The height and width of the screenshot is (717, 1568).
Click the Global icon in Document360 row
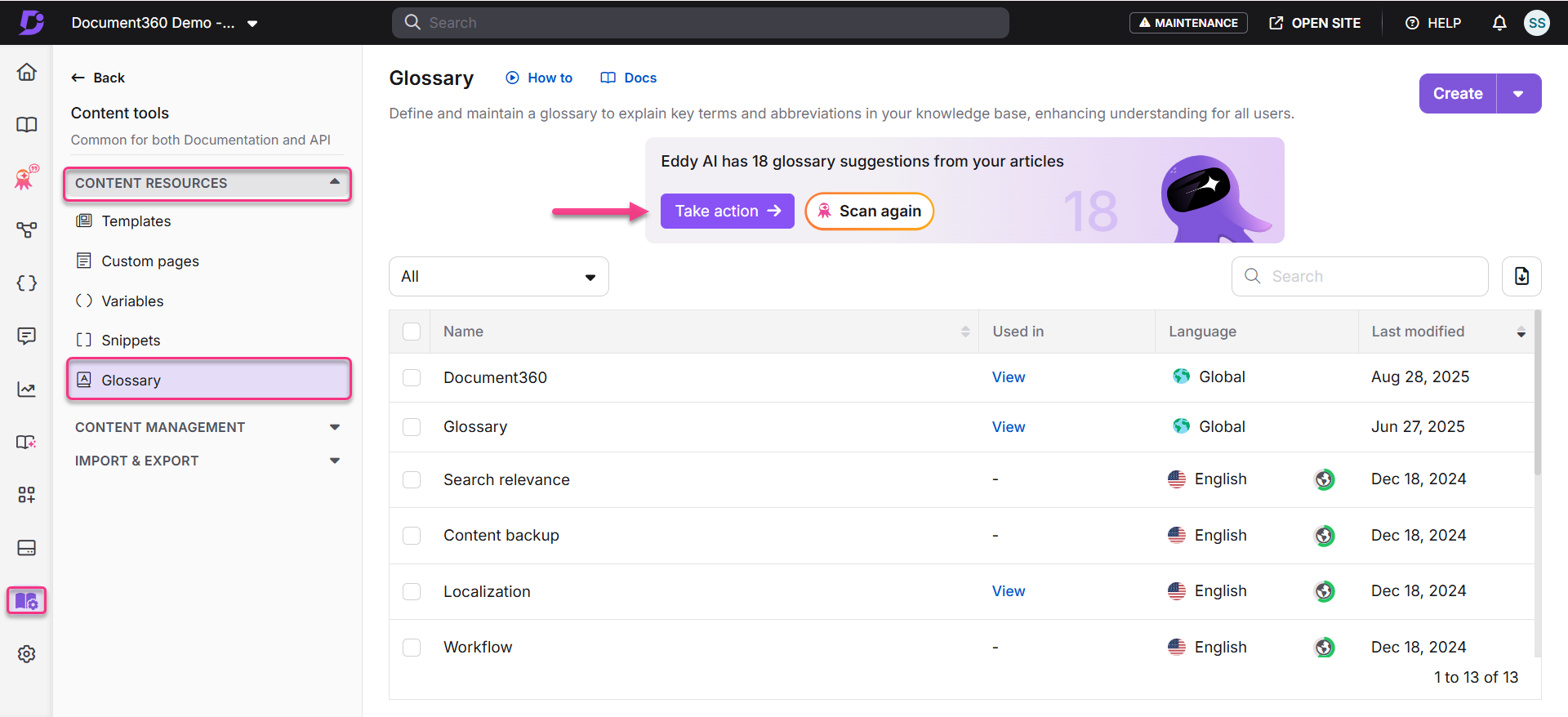pos(1181,376)
